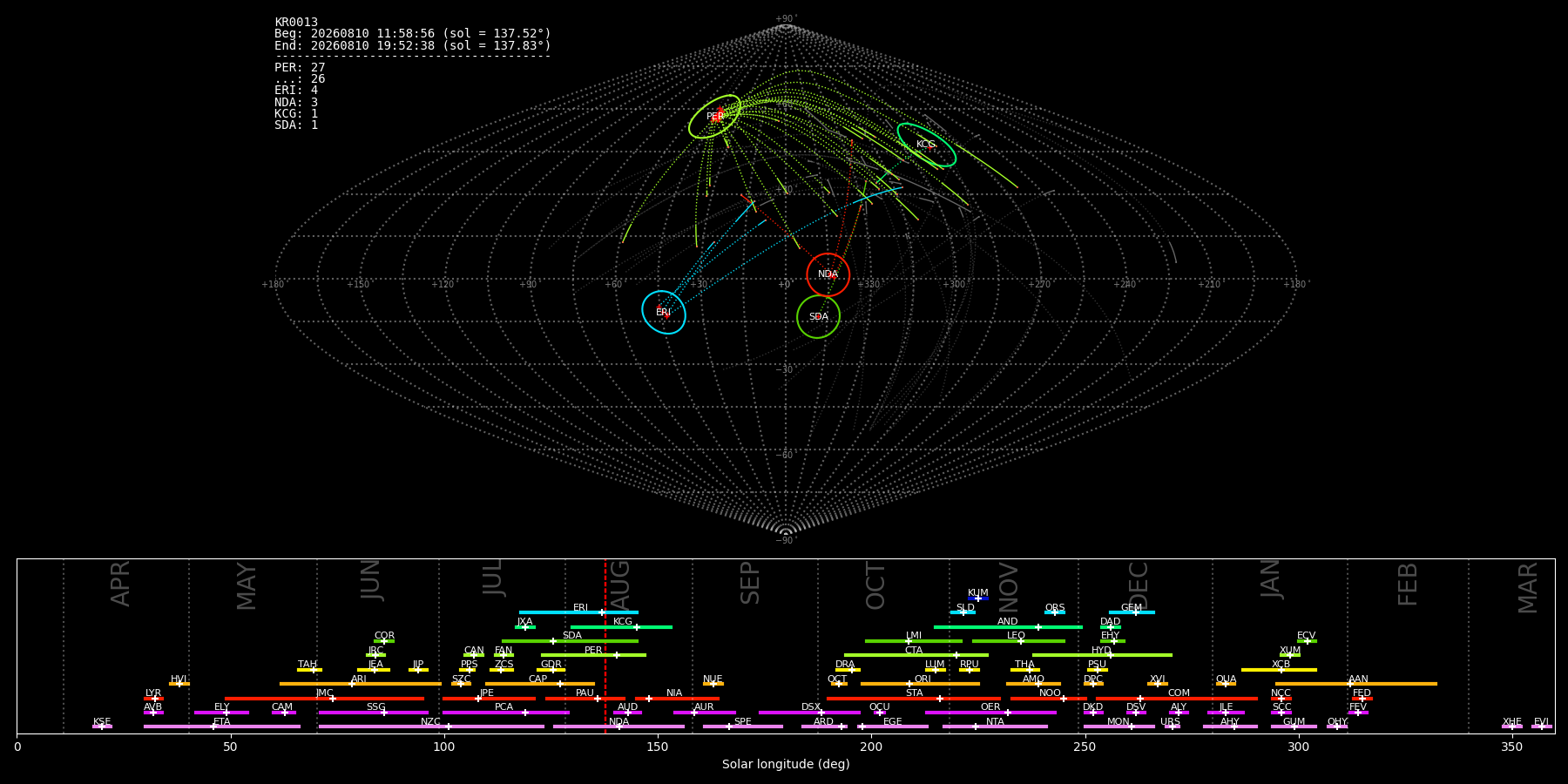Screen dimensions: 1568x784
Task: Click the PER radiant ellipse on the sky map
Action: [x=714, y=117]
